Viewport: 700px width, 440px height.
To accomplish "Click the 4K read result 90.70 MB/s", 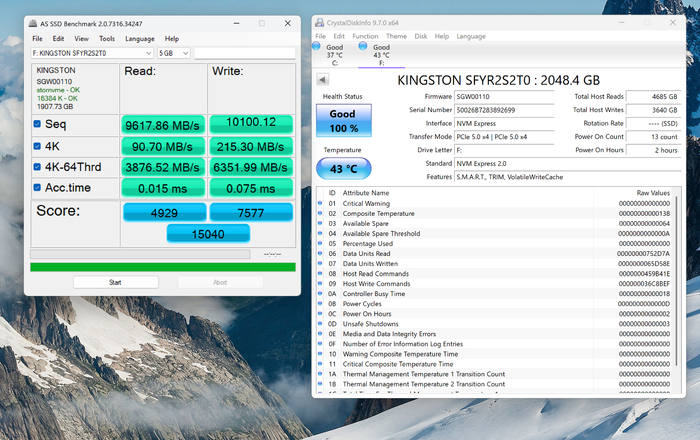I will [162, 146].
